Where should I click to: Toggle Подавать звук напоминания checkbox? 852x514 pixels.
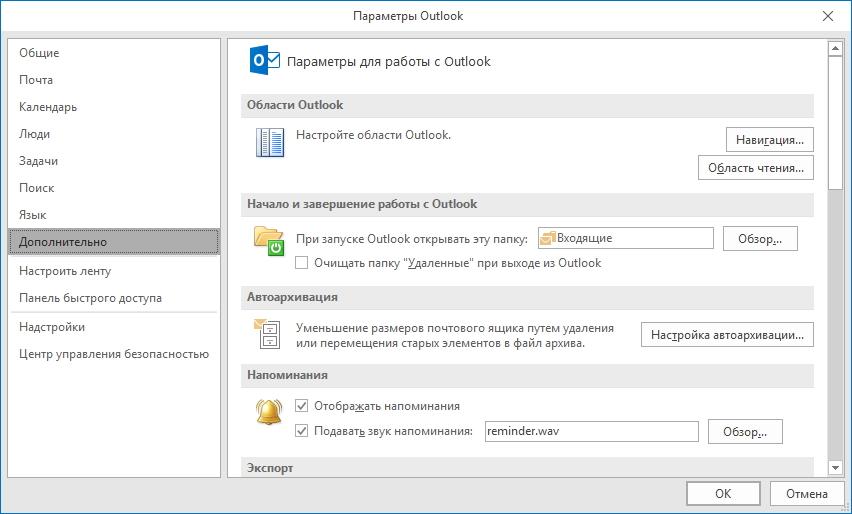(301, 431)
